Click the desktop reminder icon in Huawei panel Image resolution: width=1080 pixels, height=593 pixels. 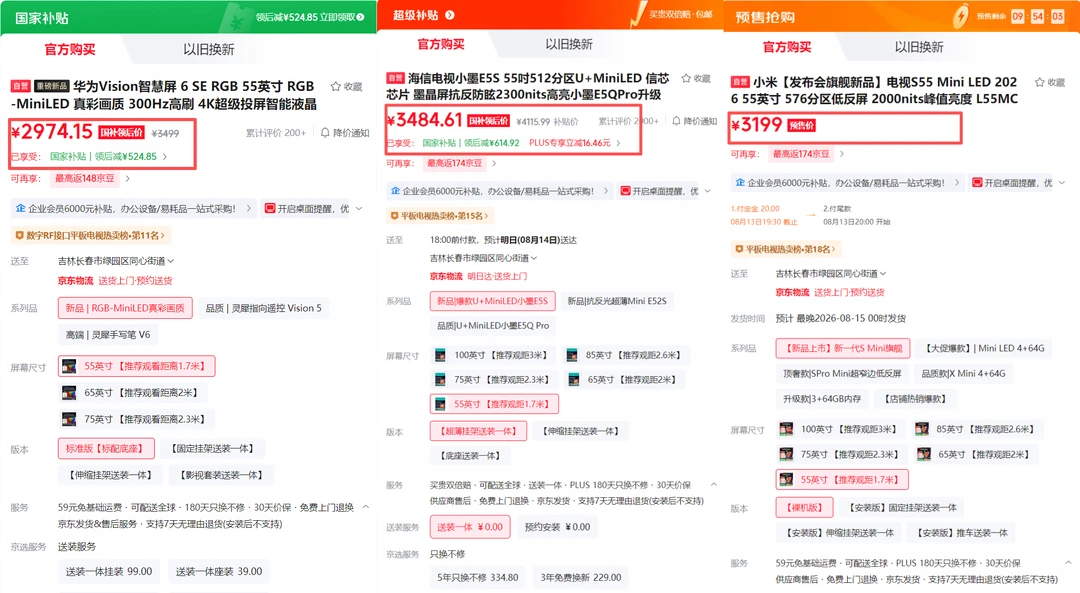[270, 208]
